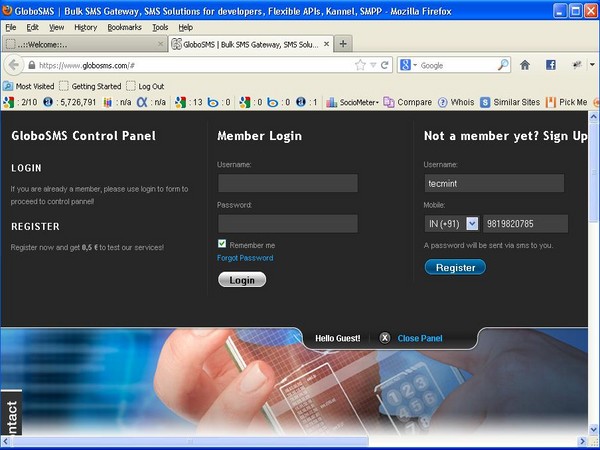Open the Getting Started bookmark

pyautogui.click(x=90, y=86)
